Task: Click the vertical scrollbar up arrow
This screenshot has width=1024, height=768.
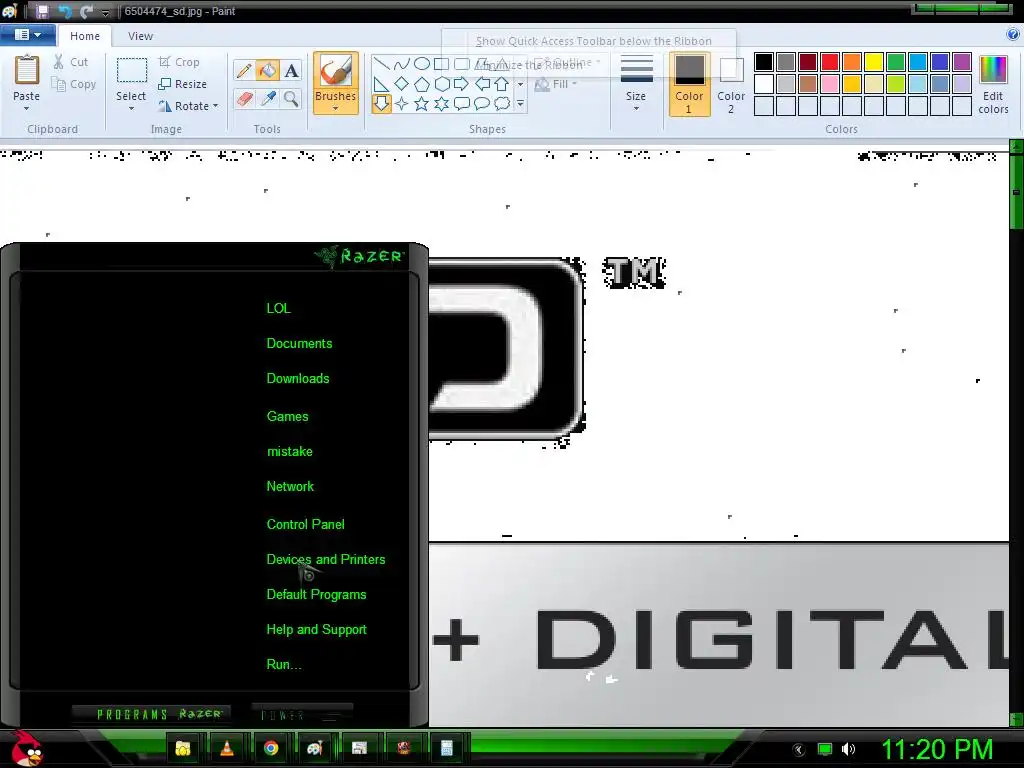Action: [1016, 147]
